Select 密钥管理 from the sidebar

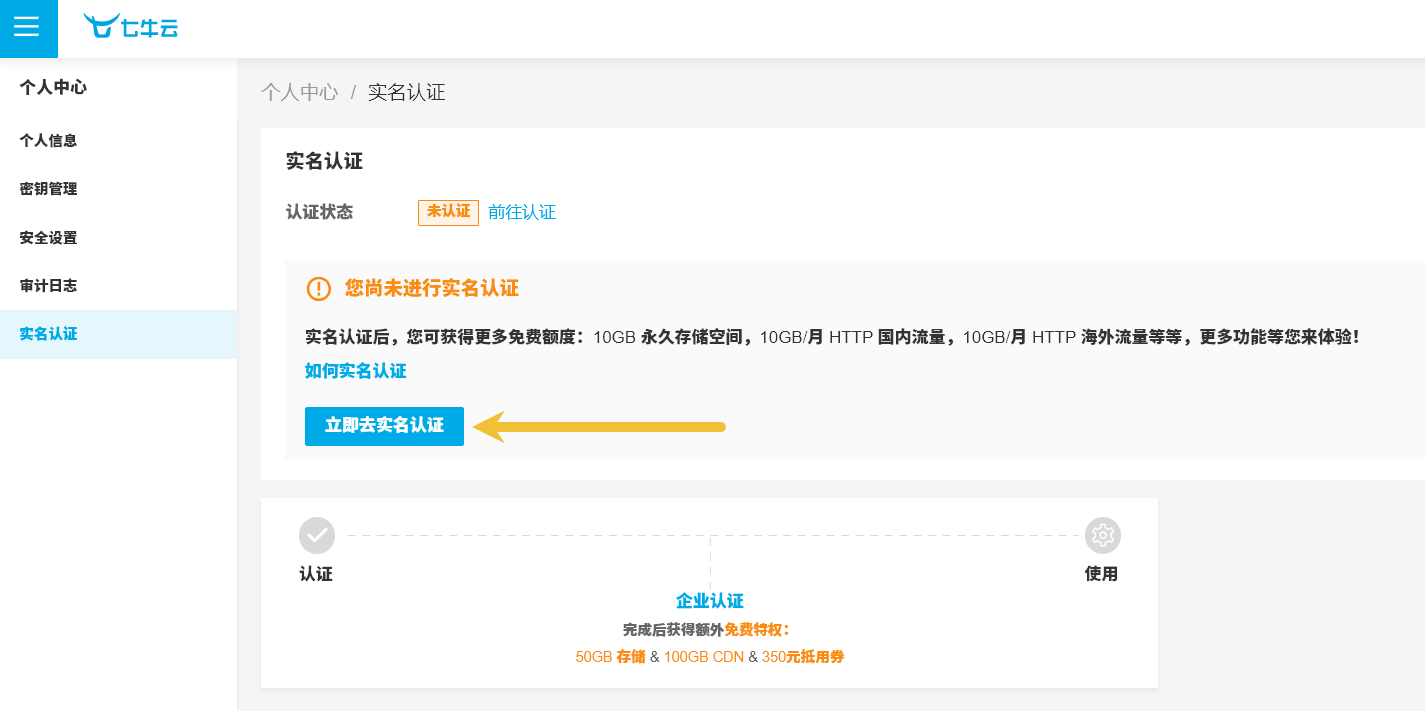pos(48,189)
